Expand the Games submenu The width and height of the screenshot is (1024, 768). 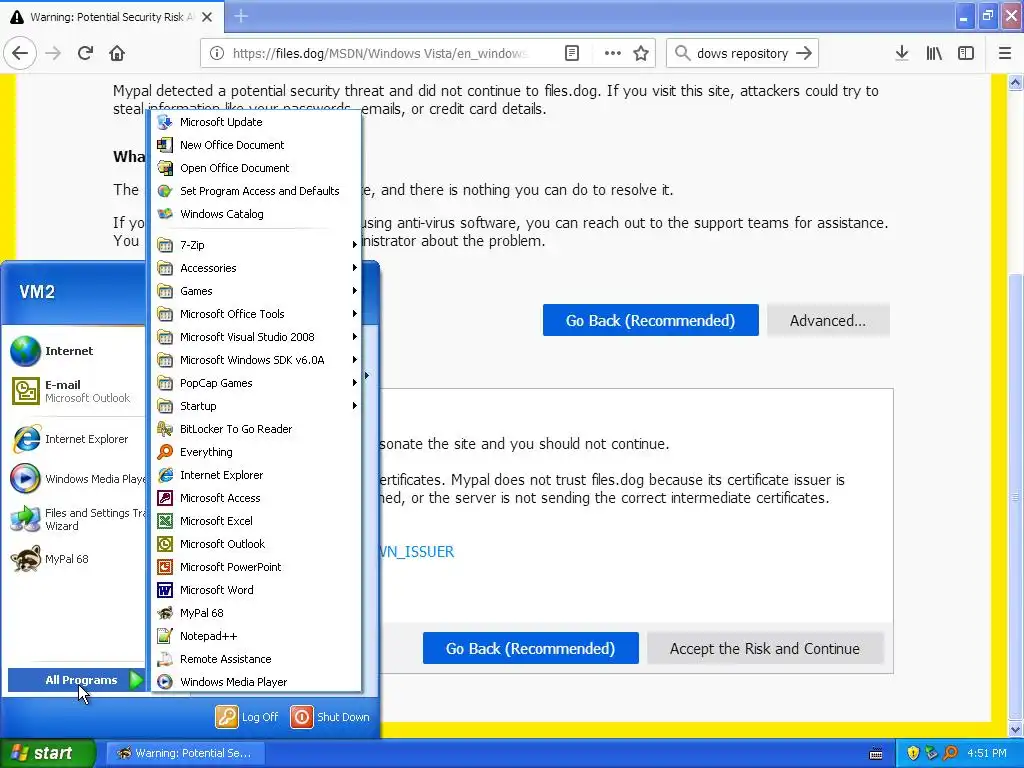(x=256, y=291)
